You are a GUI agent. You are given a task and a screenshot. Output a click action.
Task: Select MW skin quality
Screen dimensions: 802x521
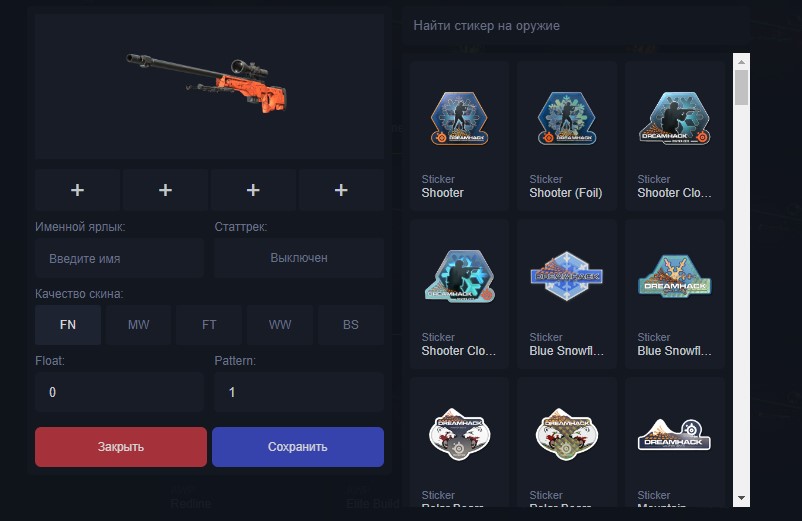[x=139, y=325]
